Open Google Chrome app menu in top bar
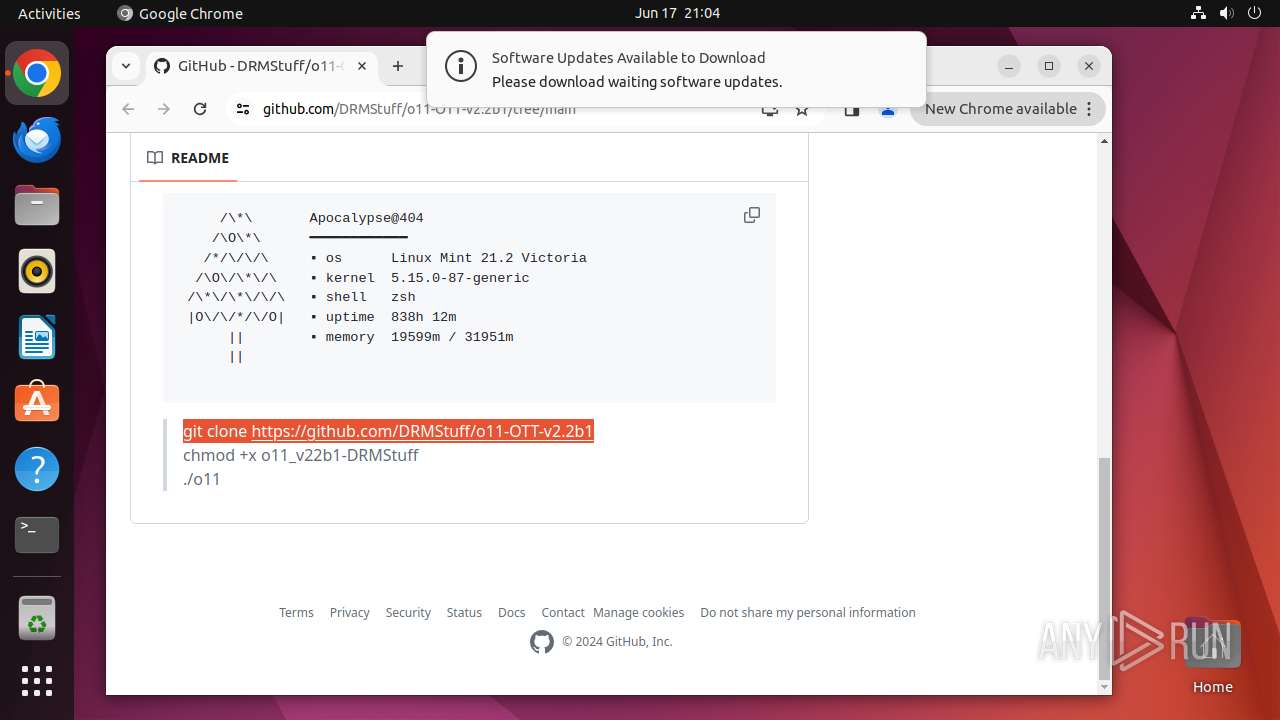Image resolution: width=1280 pixels, height=720 pixels. click(x=180, y=13)
